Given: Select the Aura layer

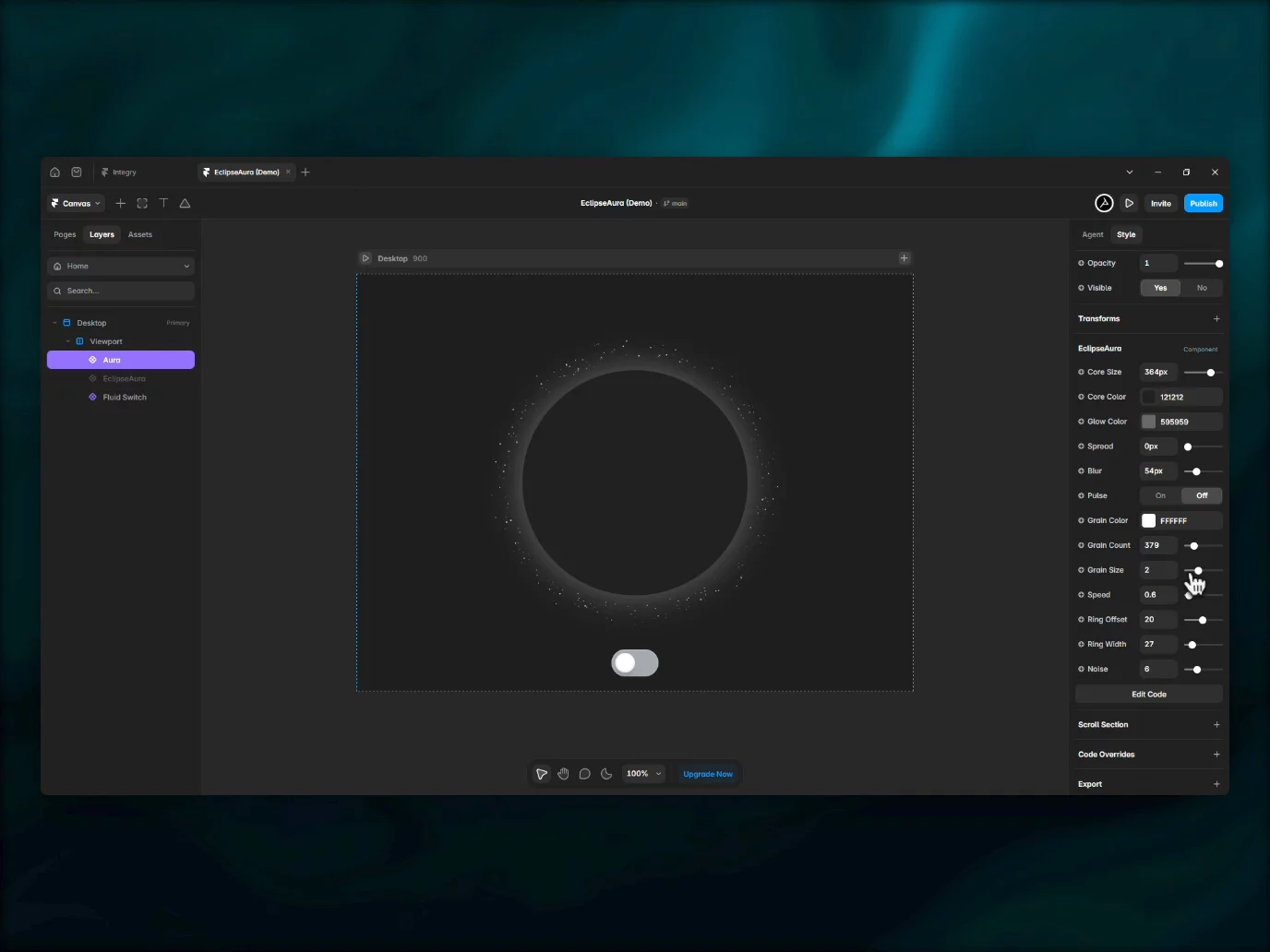Looking at the screenshot, I should pyautogui.click(x=121, y=360).
